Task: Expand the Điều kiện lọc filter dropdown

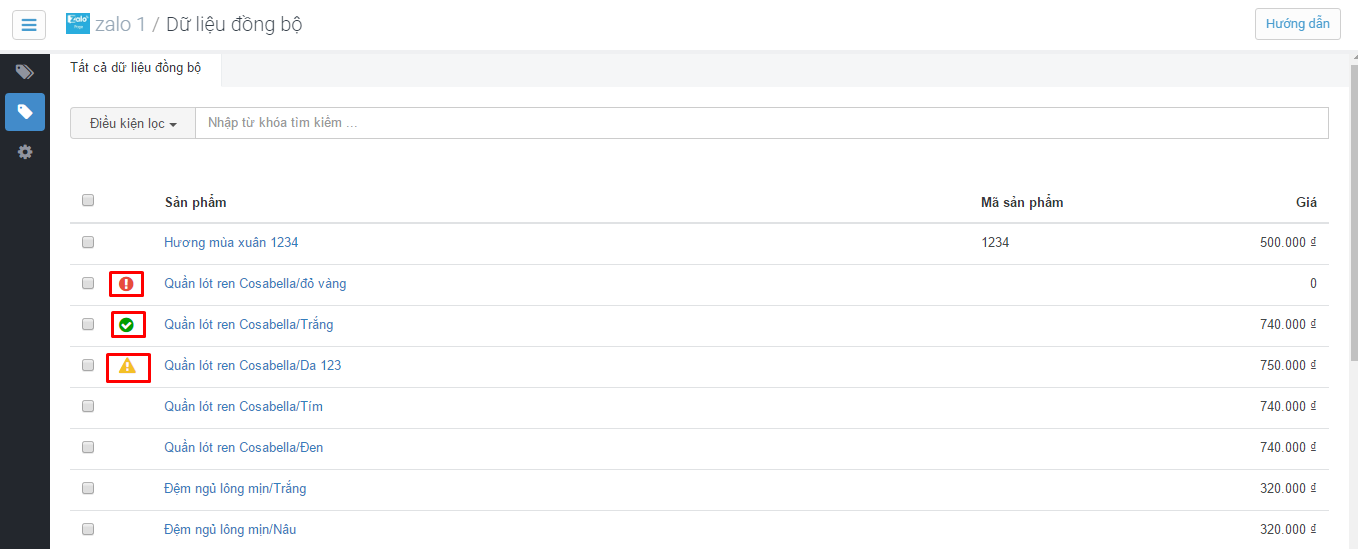Action: tap(133, 123)
